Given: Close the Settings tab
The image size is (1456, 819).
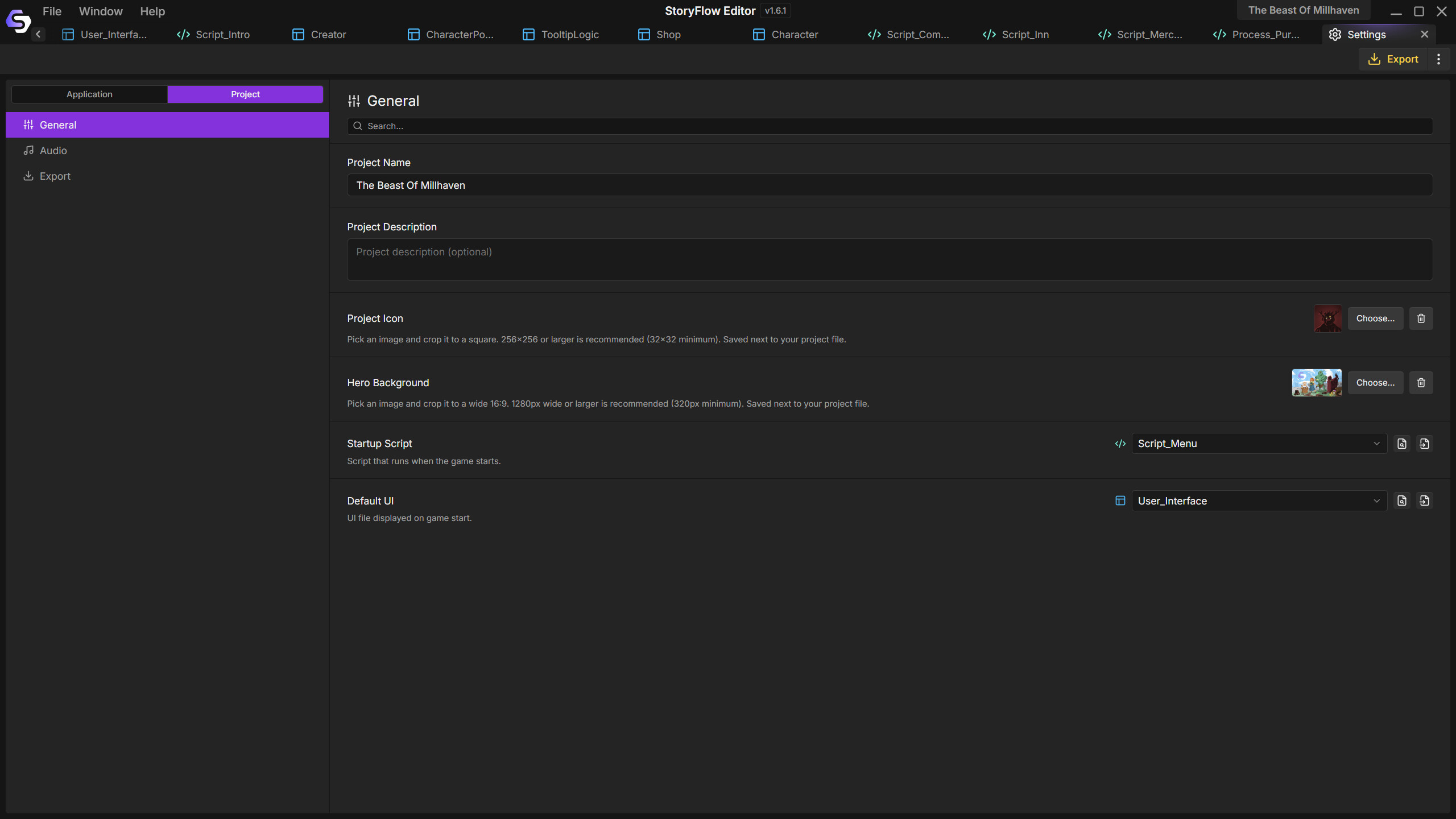Looking at the screenshot, I should [1425, 34].
